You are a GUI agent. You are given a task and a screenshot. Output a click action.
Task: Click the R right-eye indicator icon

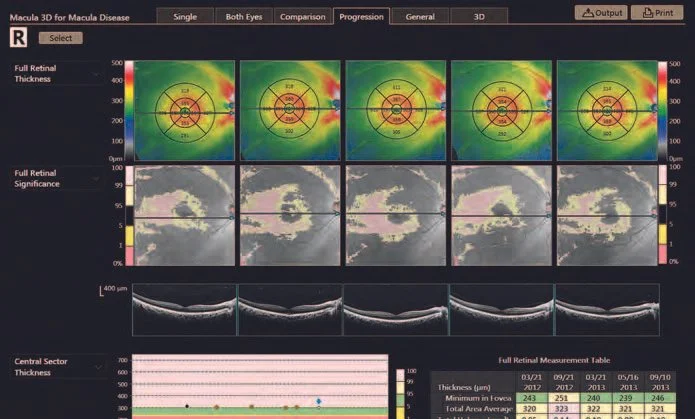(x=19, y=38)
